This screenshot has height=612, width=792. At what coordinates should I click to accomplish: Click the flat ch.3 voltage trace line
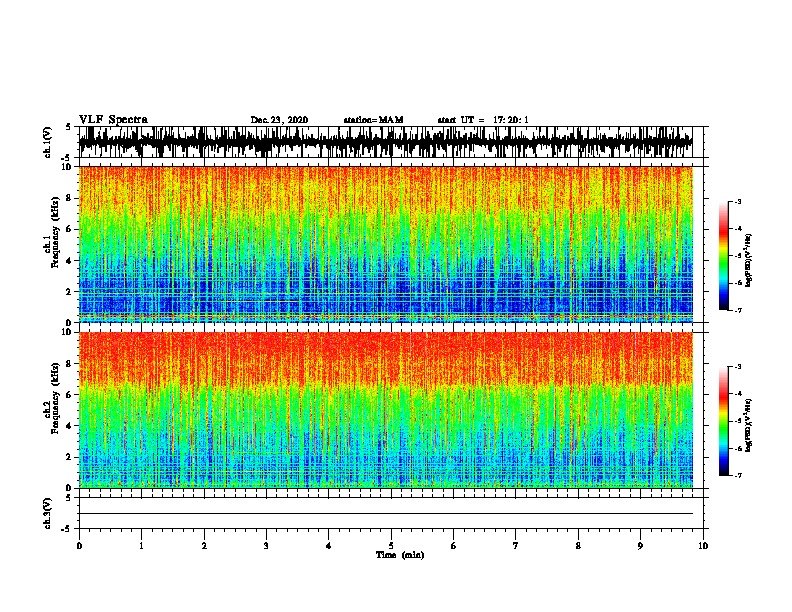coord(385,514)
